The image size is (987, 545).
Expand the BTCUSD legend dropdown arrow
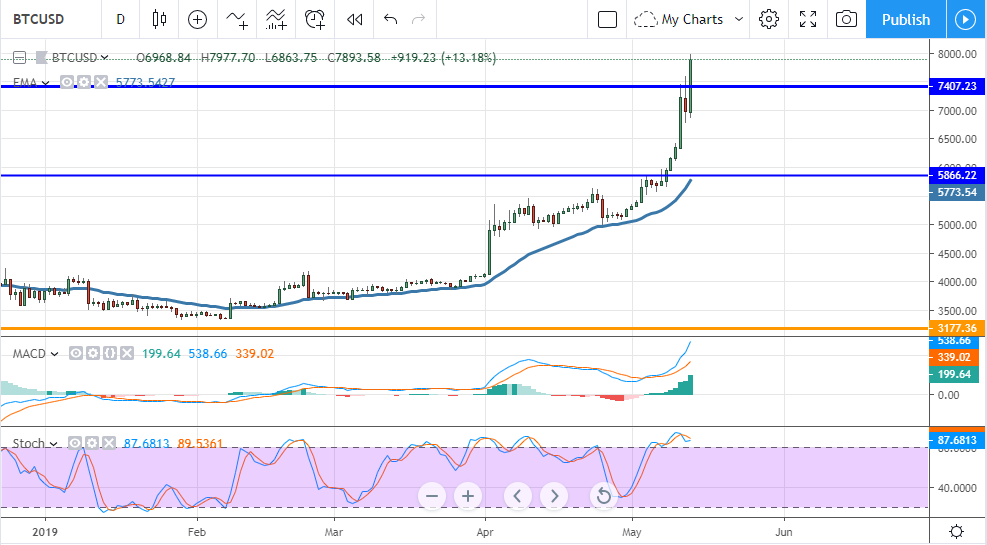104,57
